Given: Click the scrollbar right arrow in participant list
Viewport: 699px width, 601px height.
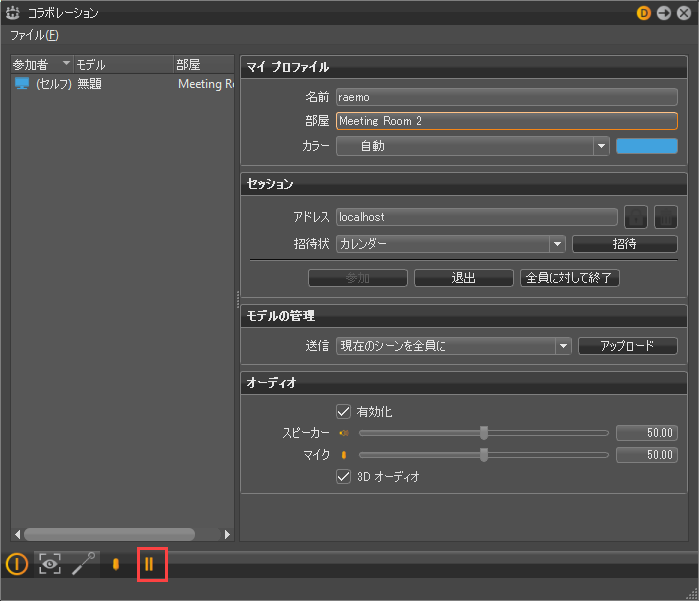Looking at the screenshot, I should coord(227,534).
